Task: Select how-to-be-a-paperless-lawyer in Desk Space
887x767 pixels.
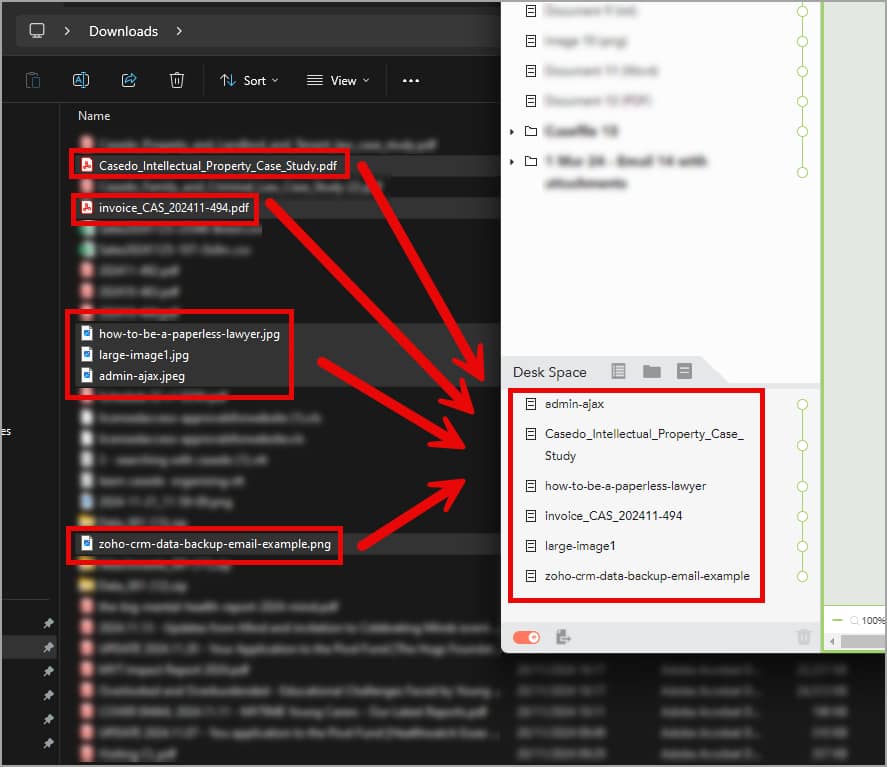Action: (x=625, y=486)
